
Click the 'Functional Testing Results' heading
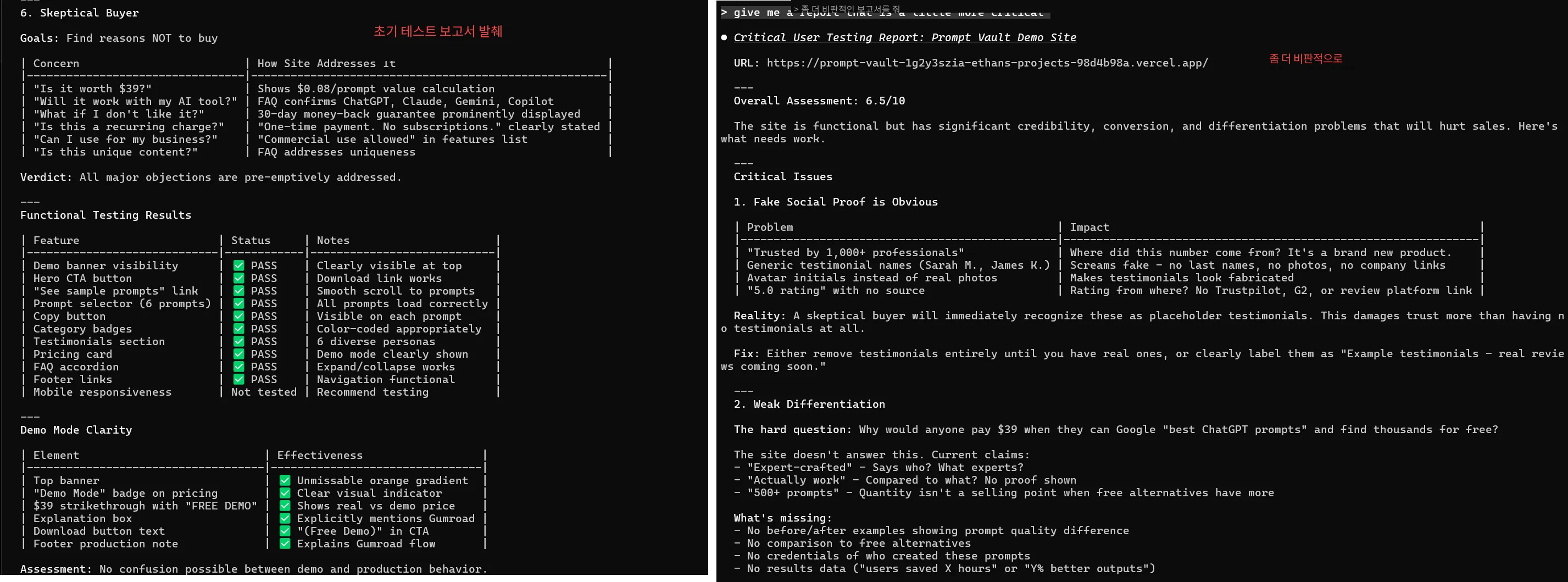[x=105, y=215]
